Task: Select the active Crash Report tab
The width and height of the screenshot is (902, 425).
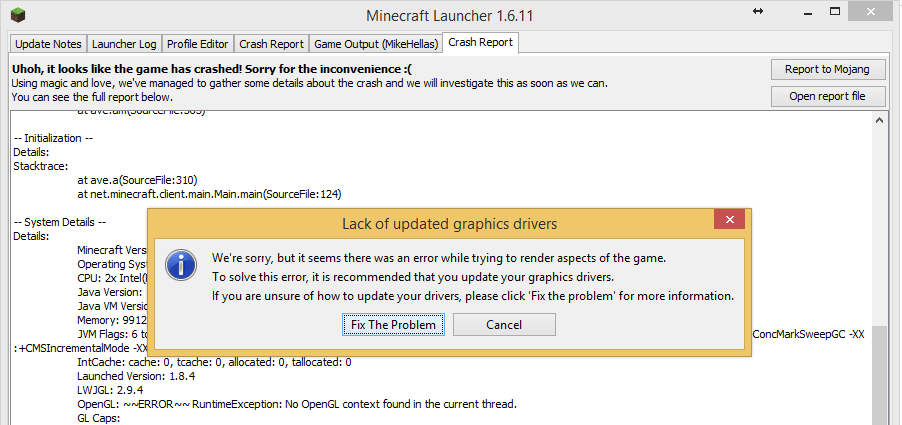Action: pos(480,43)
